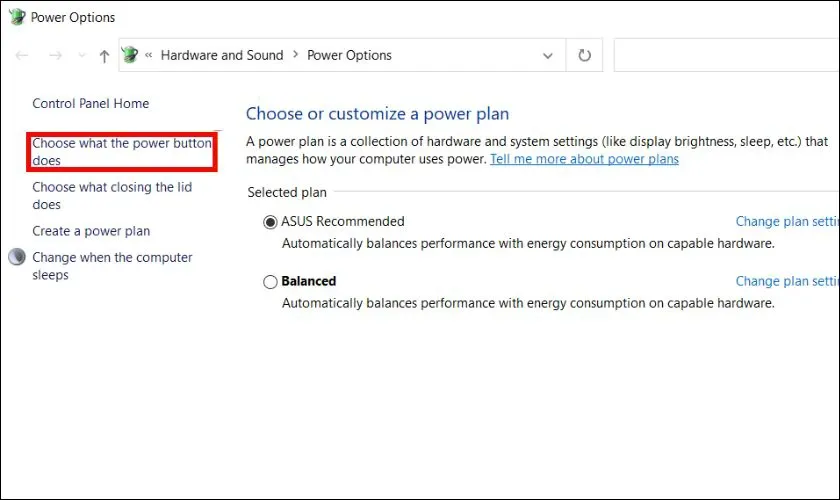Open Choose what the power button does
The image size is (840, 500).
tap(122, 152)
